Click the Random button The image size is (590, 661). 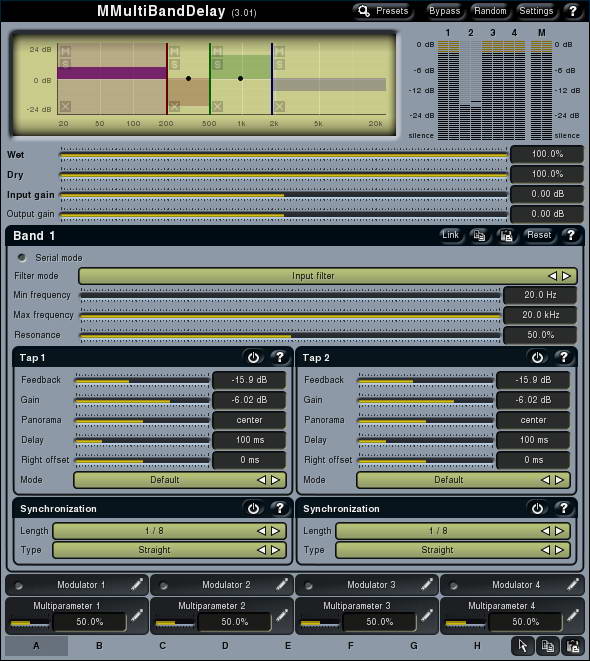490,11
